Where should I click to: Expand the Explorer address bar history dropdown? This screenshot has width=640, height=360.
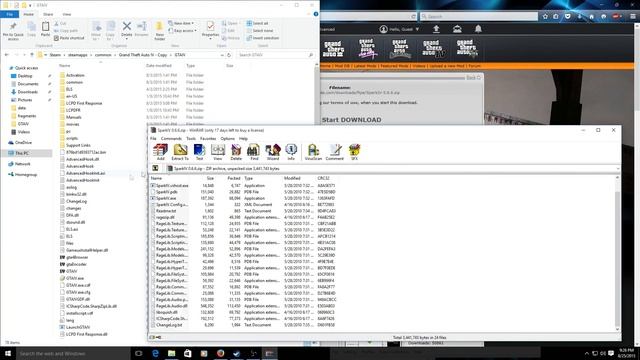coord(222,55)
